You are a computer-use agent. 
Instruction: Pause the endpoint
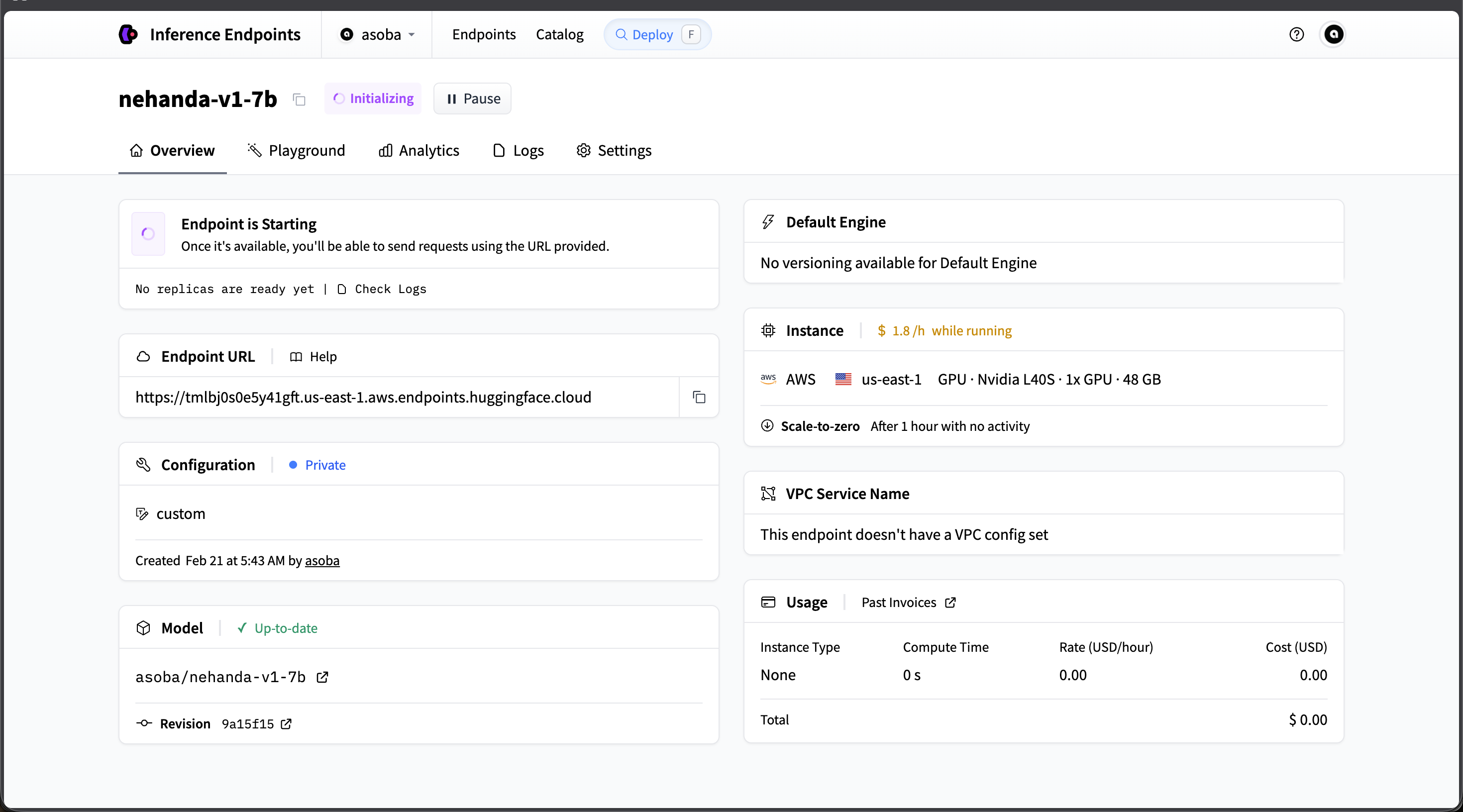[x=473, y=99]
